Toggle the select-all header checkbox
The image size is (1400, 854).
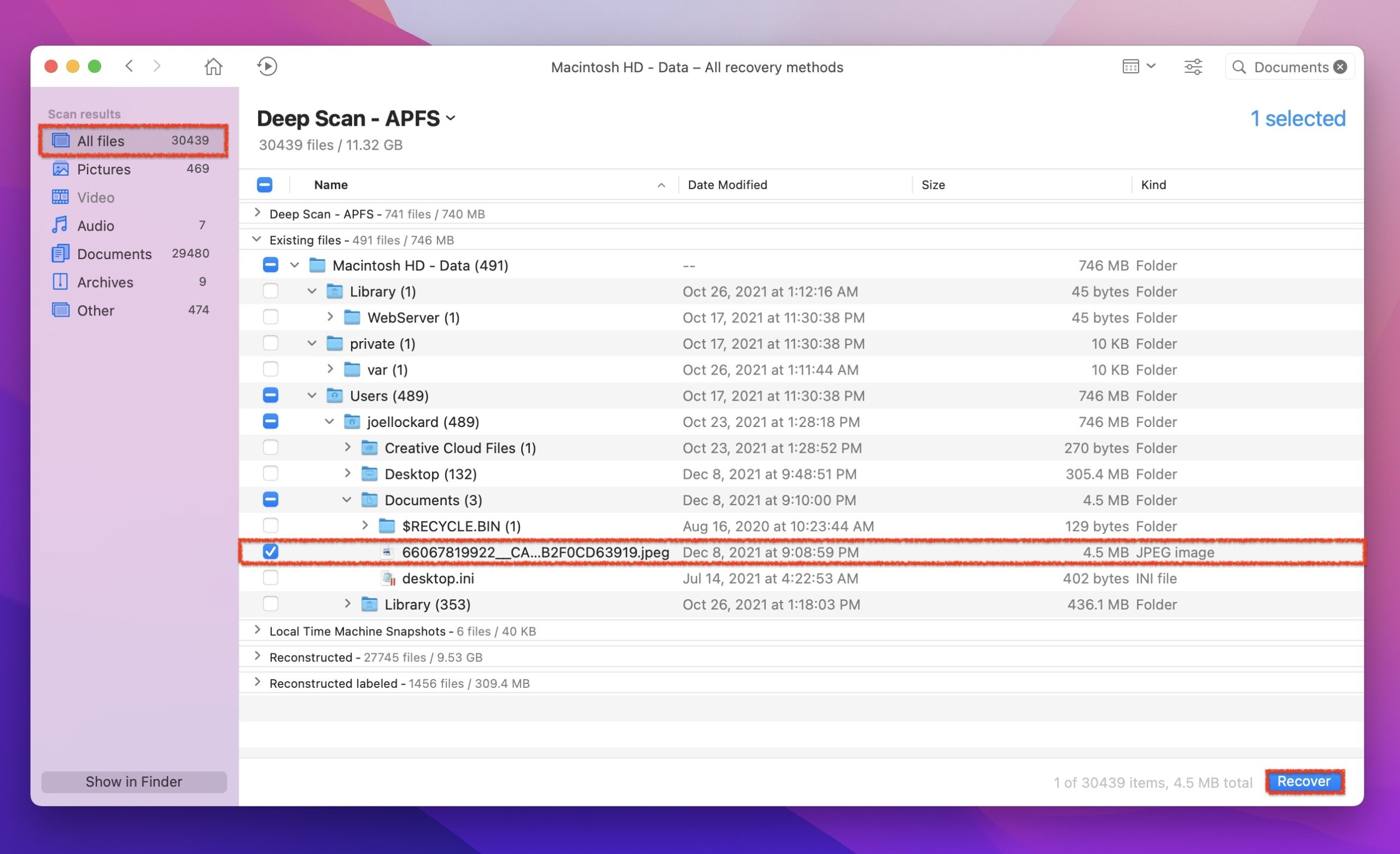(264, 185)
